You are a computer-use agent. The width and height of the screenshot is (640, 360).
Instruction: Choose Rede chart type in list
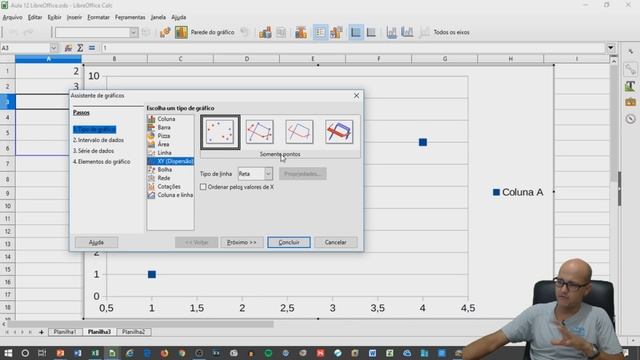click(x=164, y=178)
